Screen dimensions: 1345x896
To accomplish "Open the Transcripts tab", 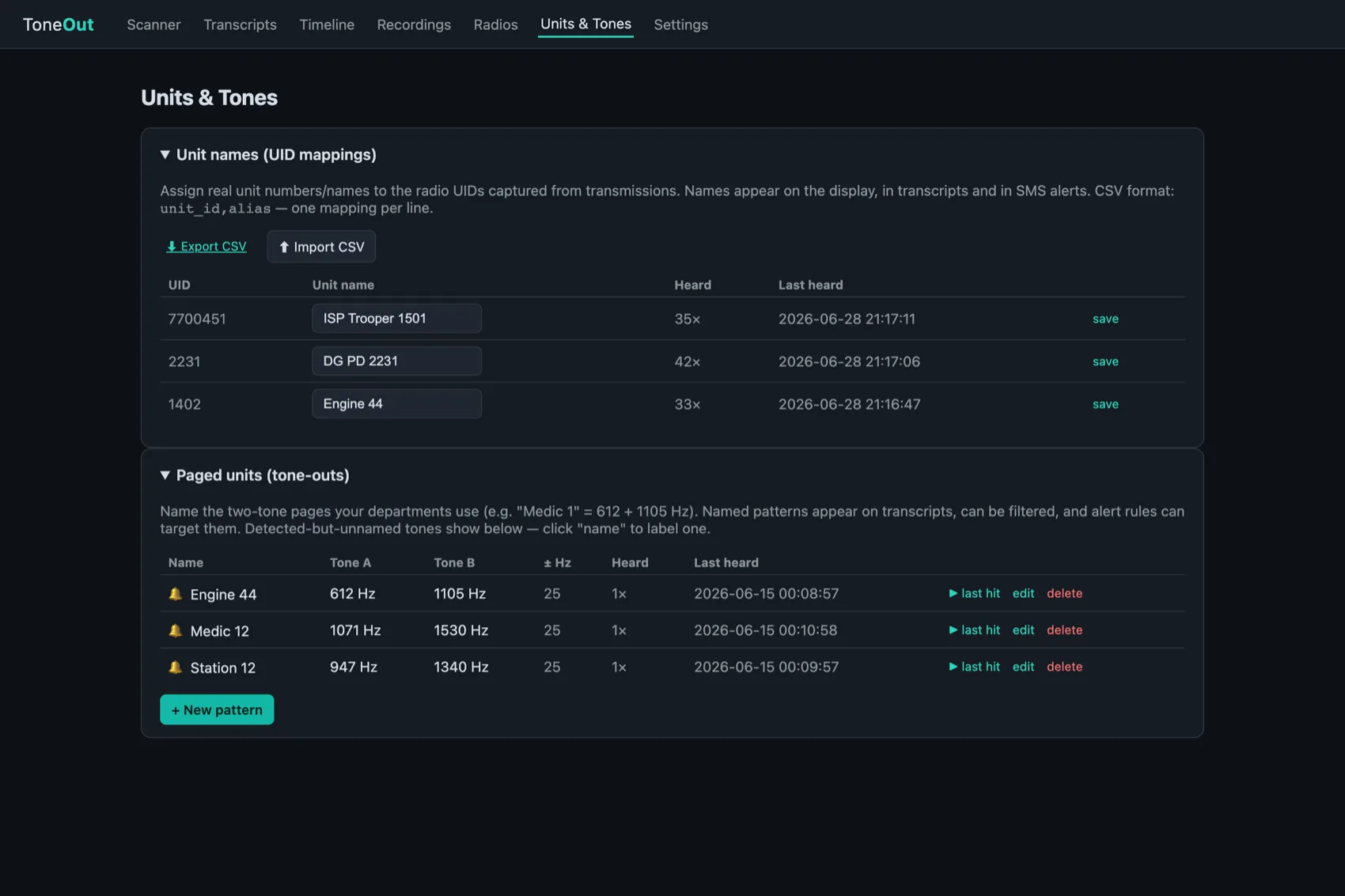I will [240, 25].
